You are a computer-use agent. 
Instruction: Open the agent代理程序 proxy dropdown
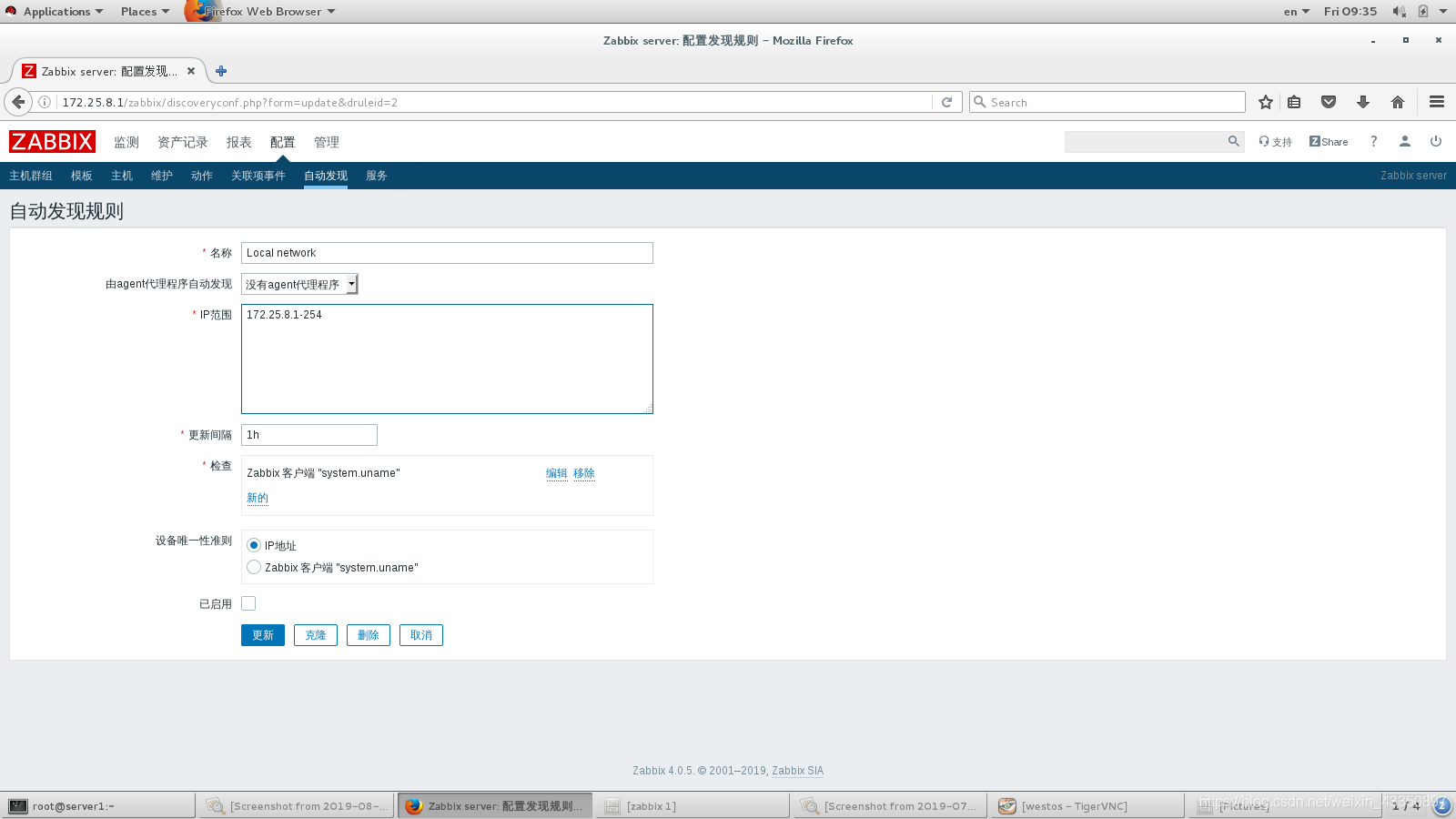coord(299,284)
